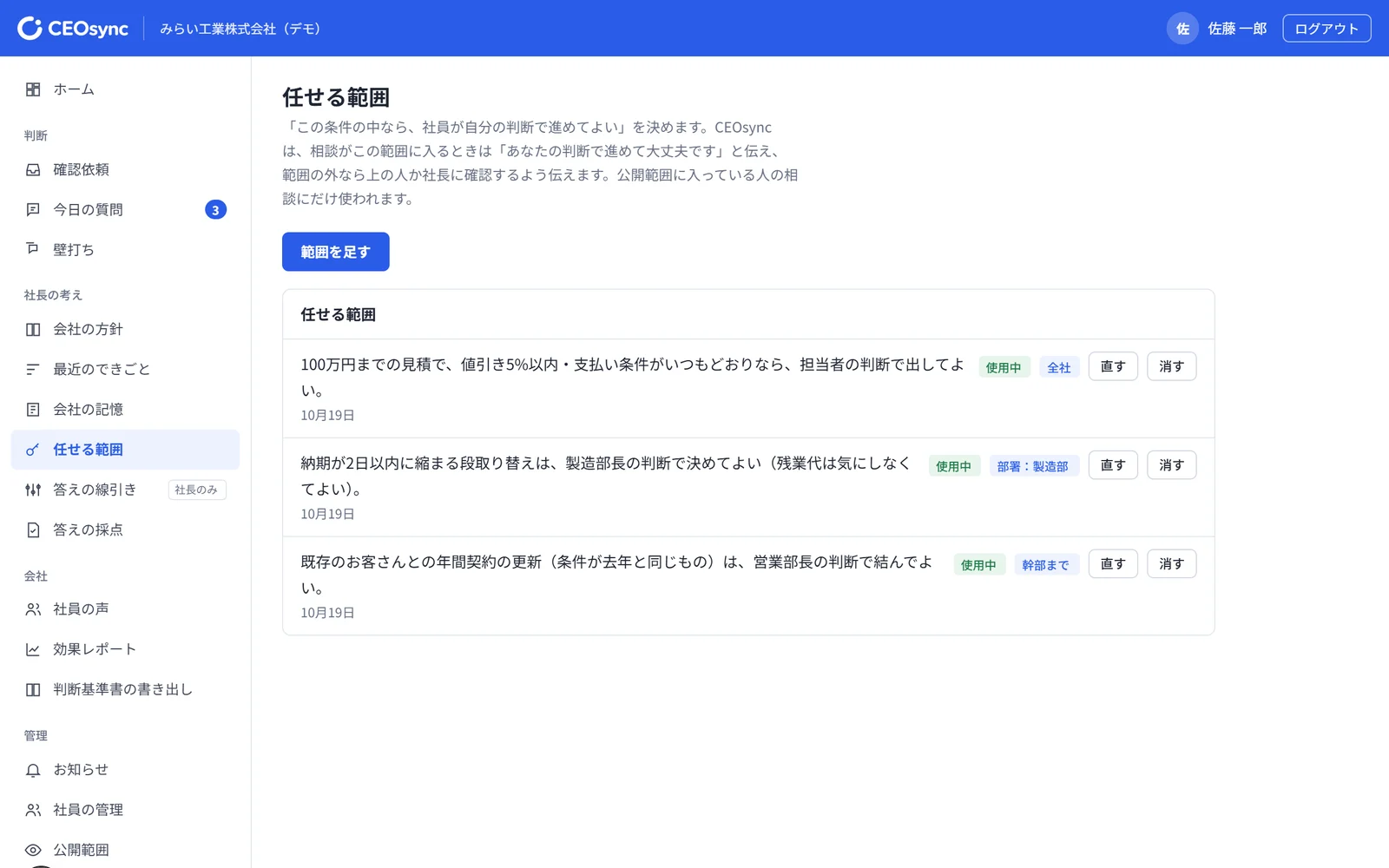Image resolution: width=1389 pixels, height=868 pixels.
Task: Open 社員の管理 in sidebar
Action: point(125,810)
